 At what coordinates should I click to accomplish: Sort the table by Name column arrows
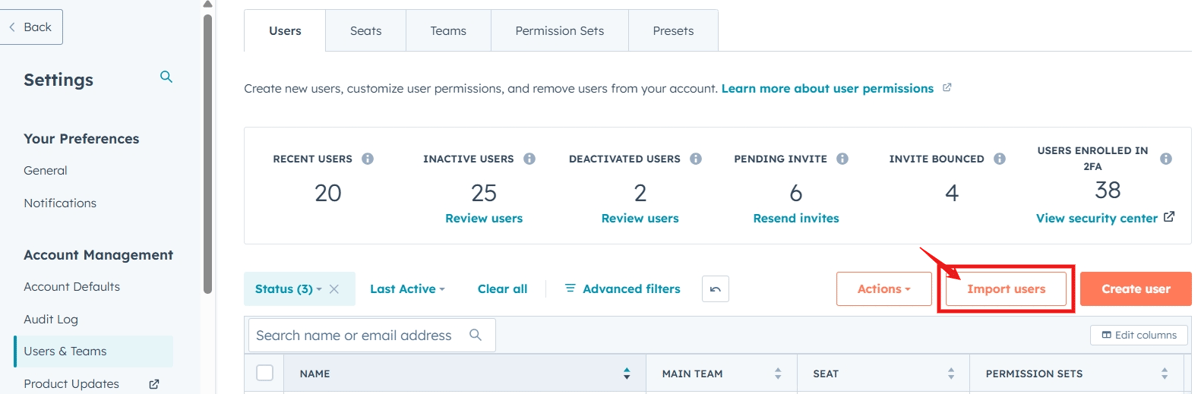(627, 373)
